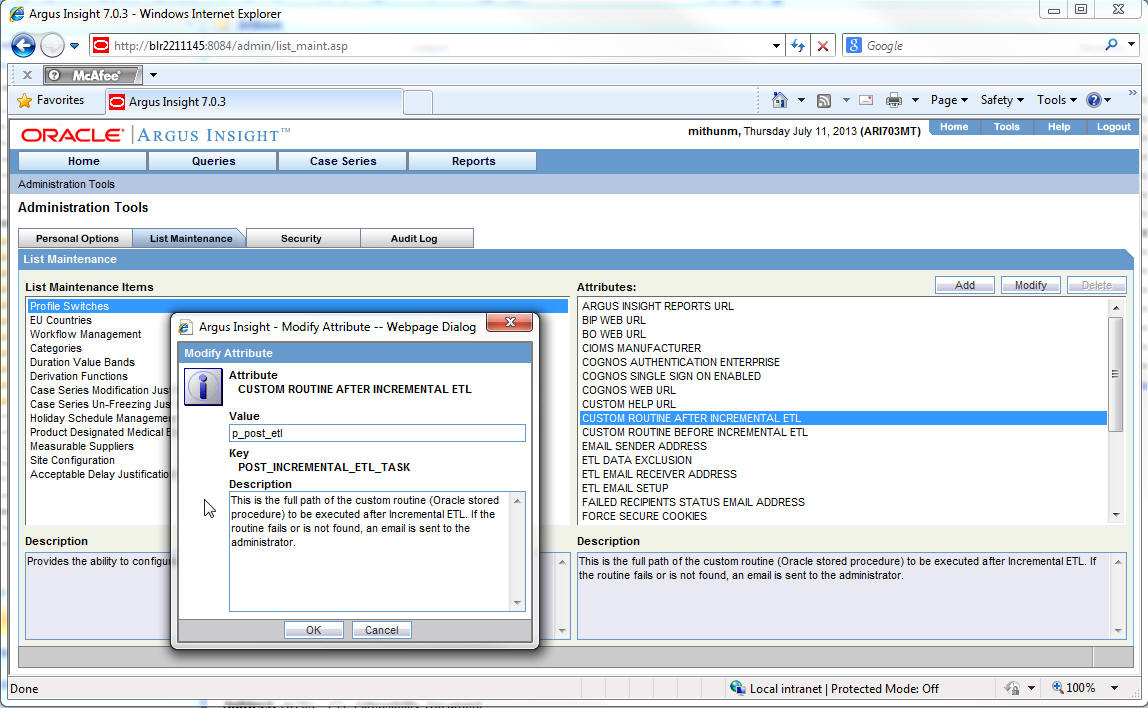Image resolution: width=1148 pixels, height=708 pixels.
Task: Switch to Security tab
Action: (x=301, y=239)
